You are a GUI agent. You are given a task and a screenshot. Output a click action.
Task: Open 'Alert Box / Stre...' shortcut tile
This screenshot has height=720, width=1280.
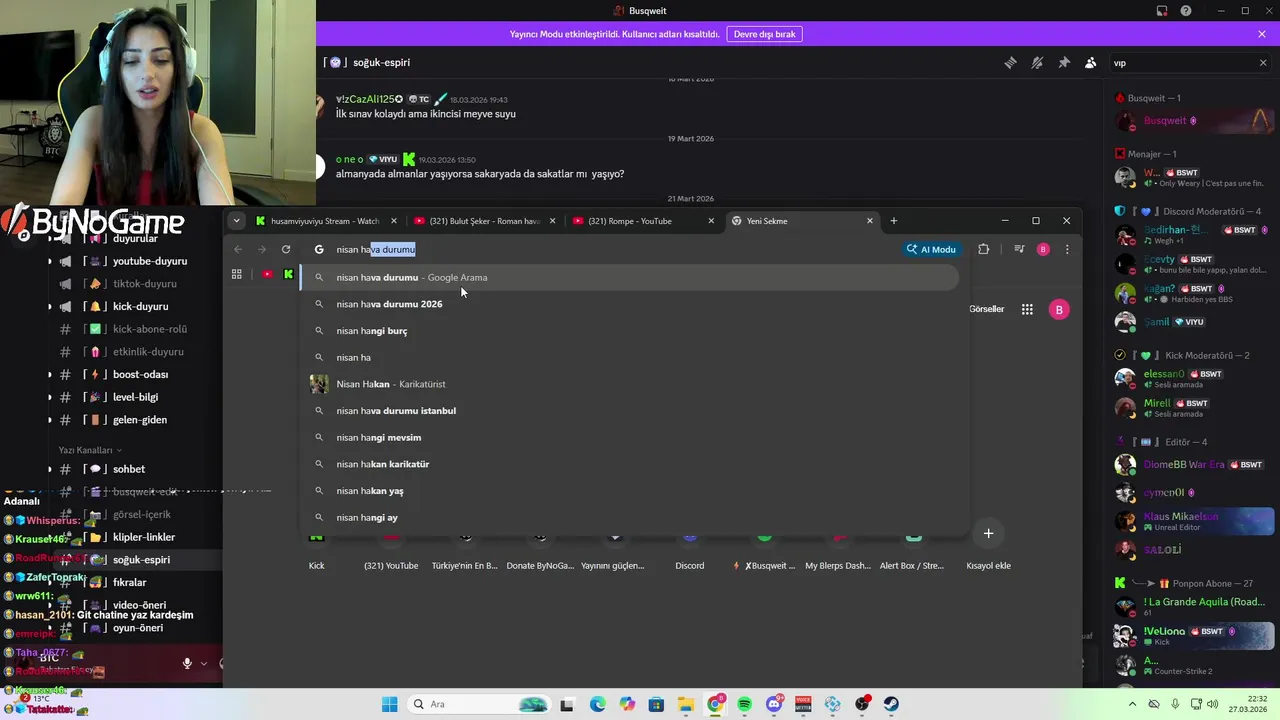coord(911,551)
